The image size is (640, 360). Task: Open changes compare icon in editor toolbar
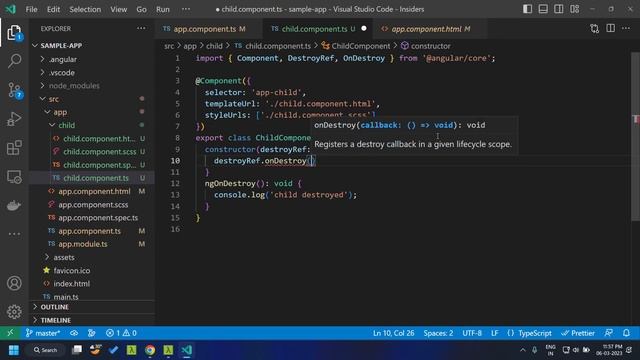click(594, 29)
